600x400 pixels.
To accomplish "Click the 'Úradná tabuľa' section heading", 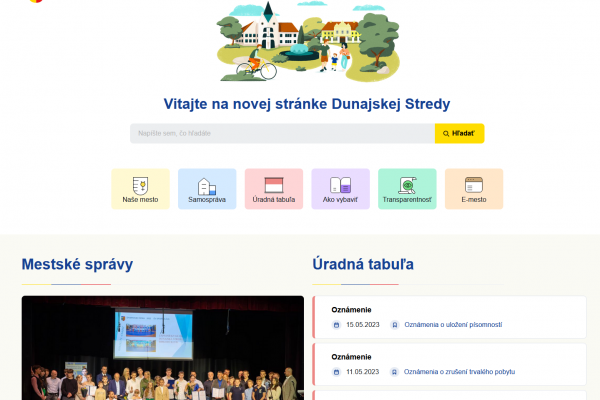I will [x=363, y=264].
